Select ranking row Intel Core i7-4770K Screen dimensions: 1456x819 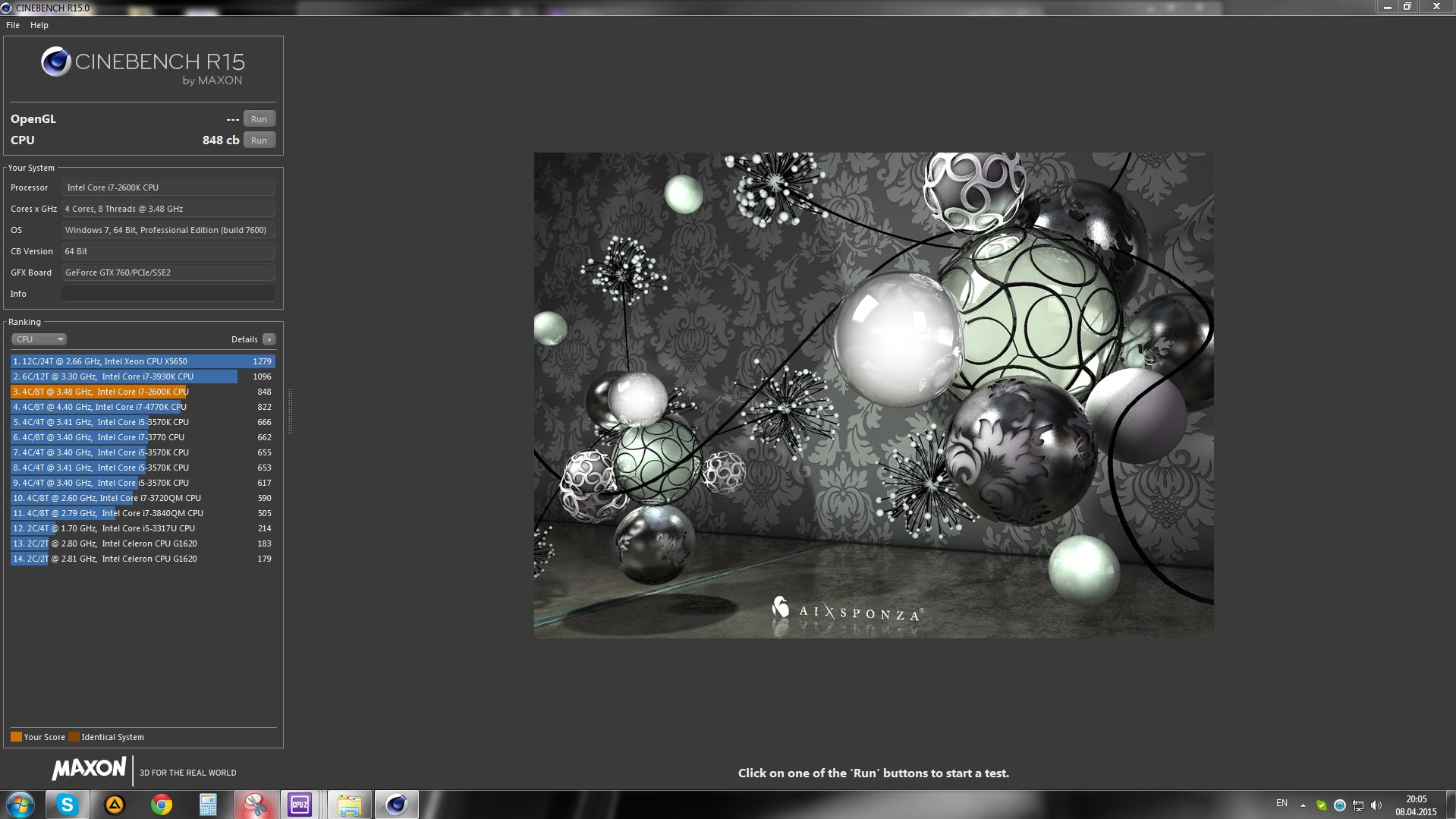coord(143,407)
